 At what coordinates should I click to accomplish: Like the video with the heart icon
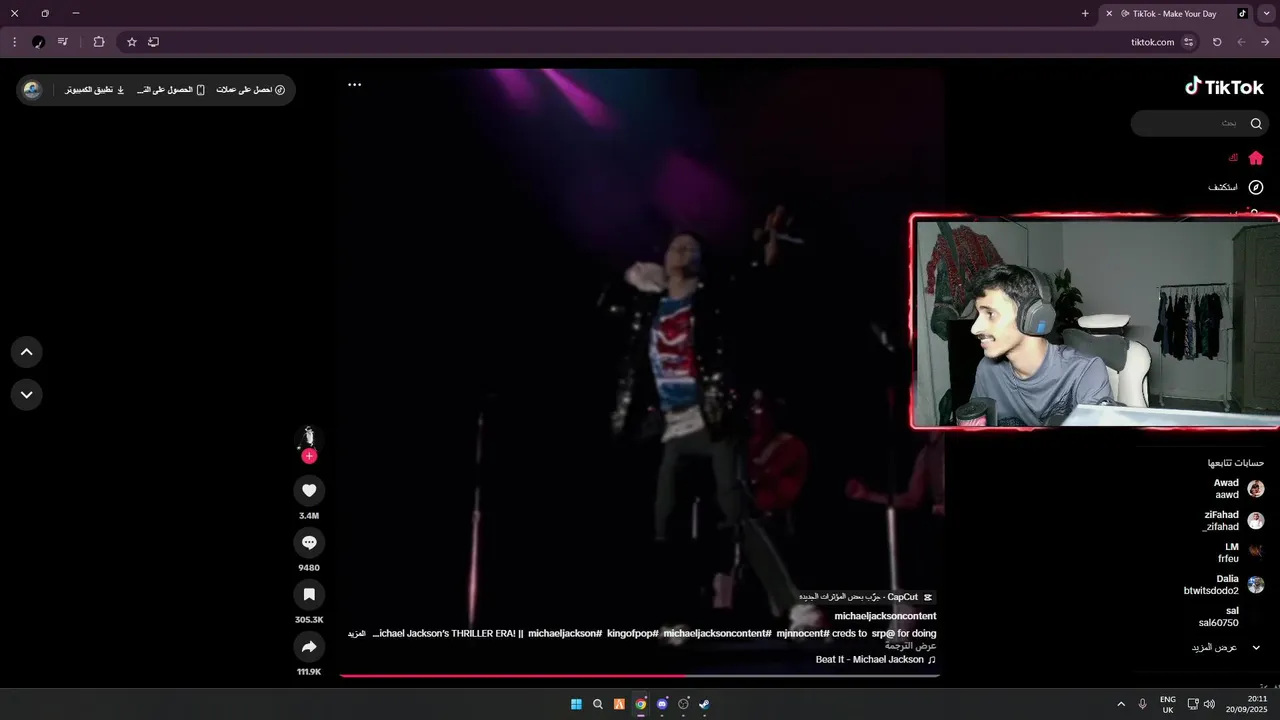(309, 490)
